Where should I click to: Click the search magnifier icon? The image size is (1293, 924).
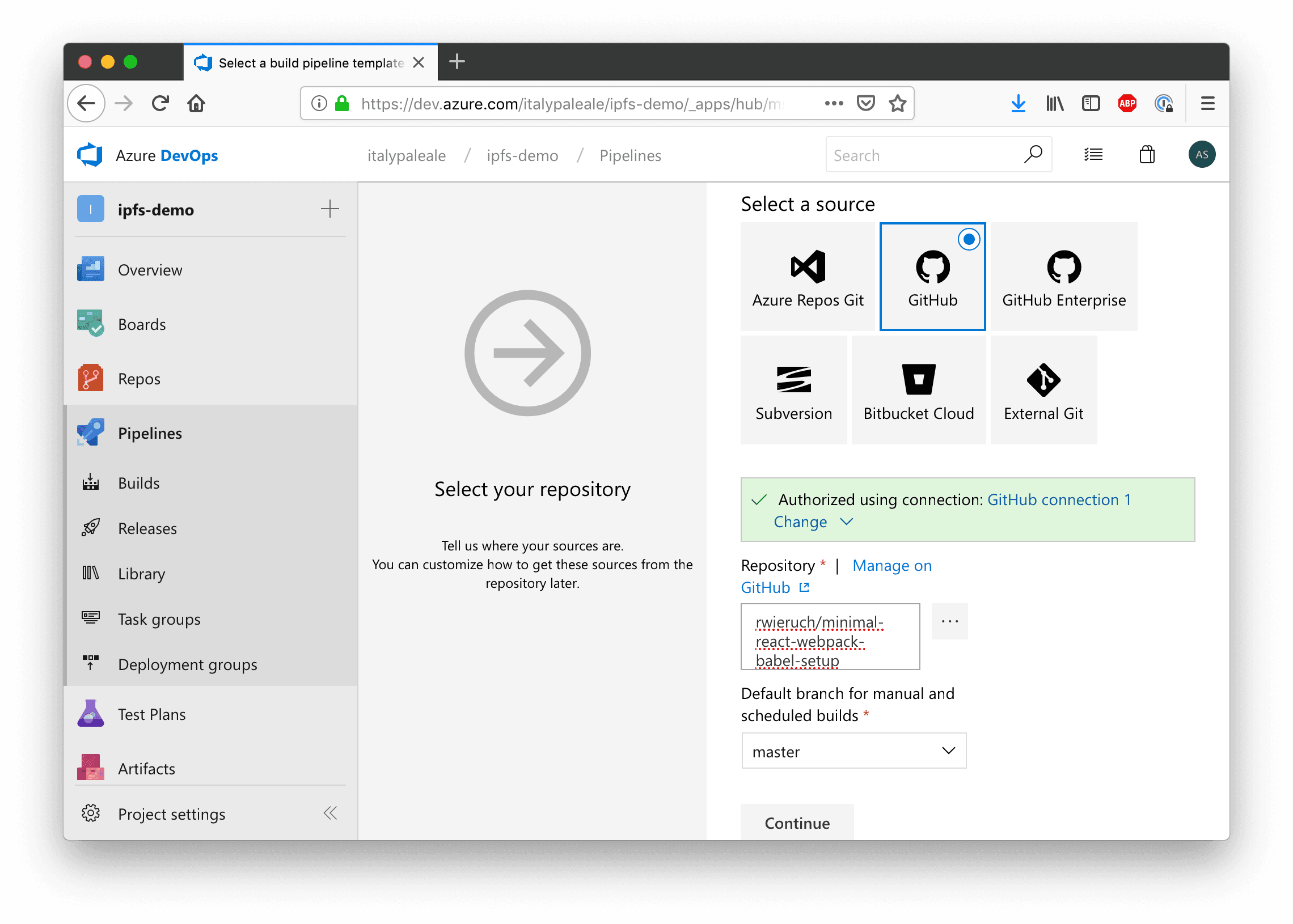point(1033,154)
